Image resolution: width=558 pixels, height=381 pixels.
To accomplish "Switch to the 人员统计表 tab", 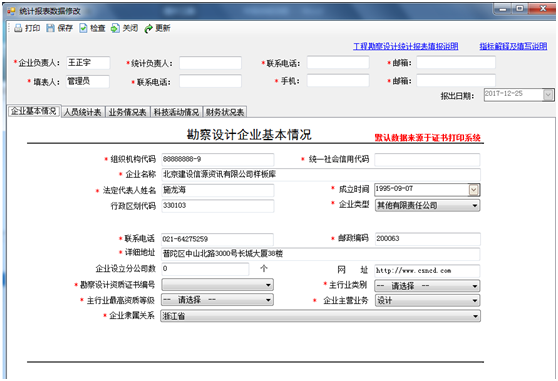I will pos(83,112).
